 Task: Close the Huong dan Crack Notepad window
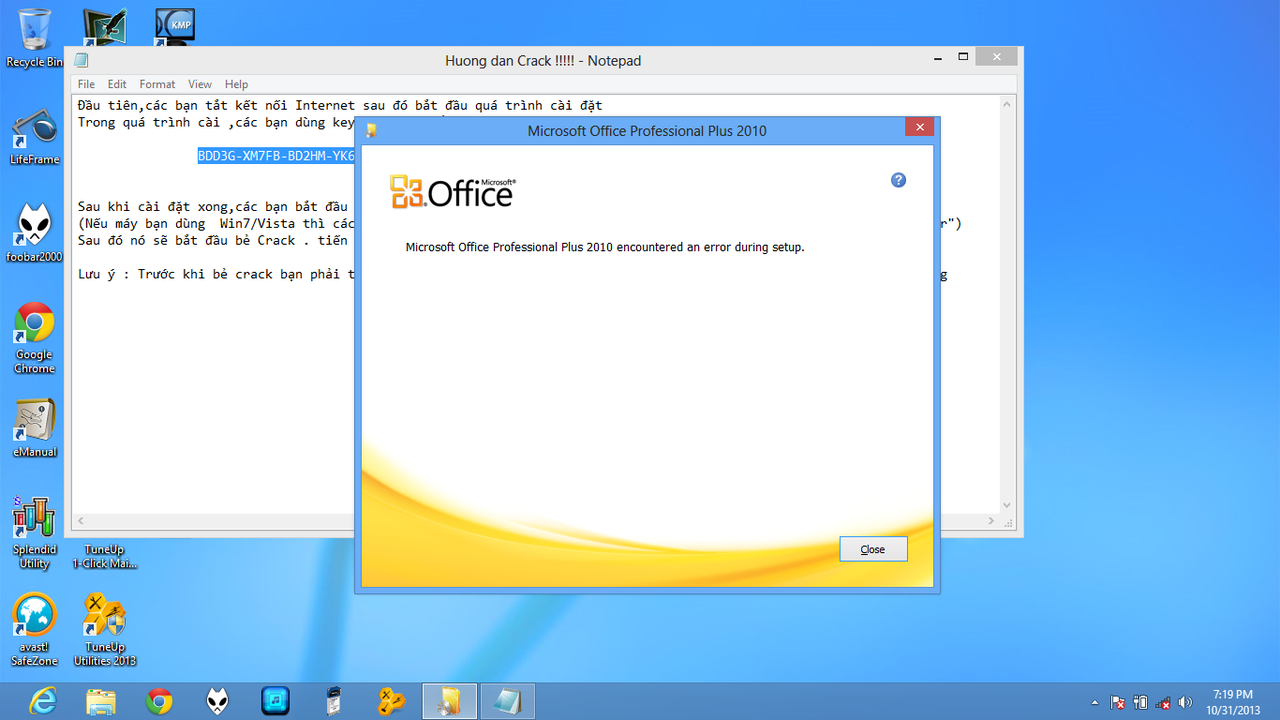pyautogui.click(x=997, y=57)
